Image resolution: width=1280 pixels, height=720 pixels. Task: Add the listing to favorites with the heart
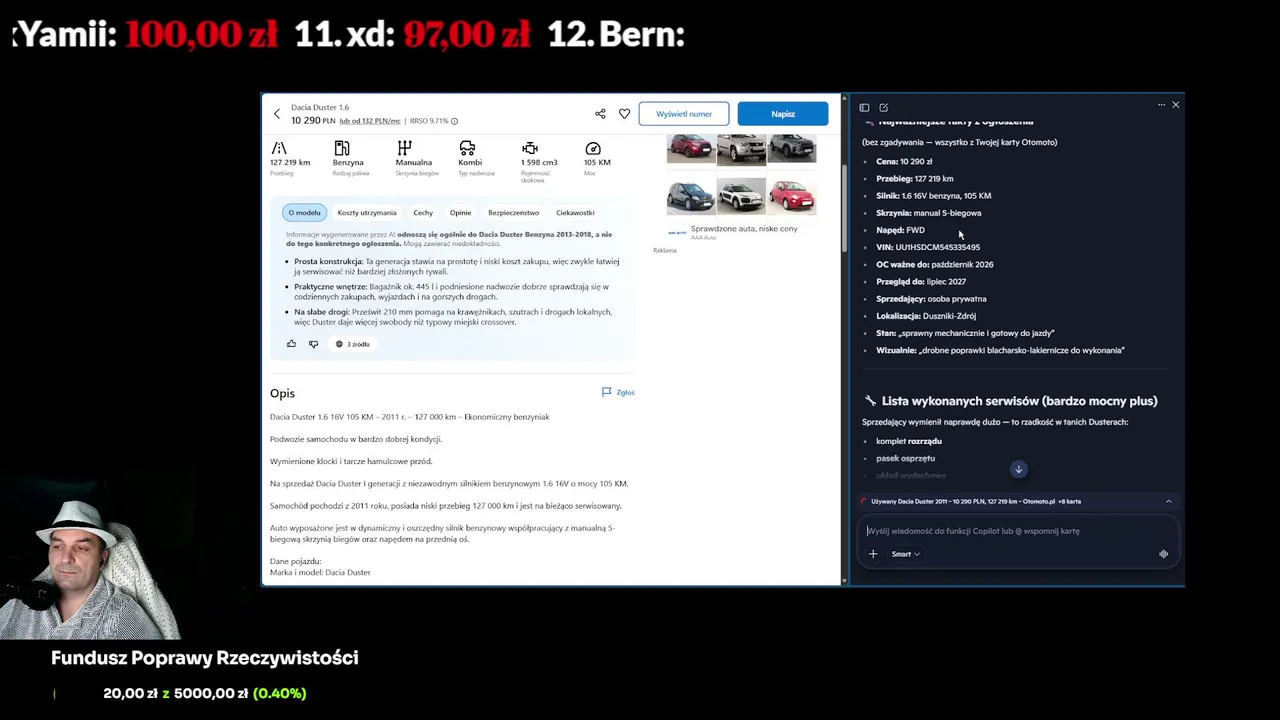tap(625, 114)
